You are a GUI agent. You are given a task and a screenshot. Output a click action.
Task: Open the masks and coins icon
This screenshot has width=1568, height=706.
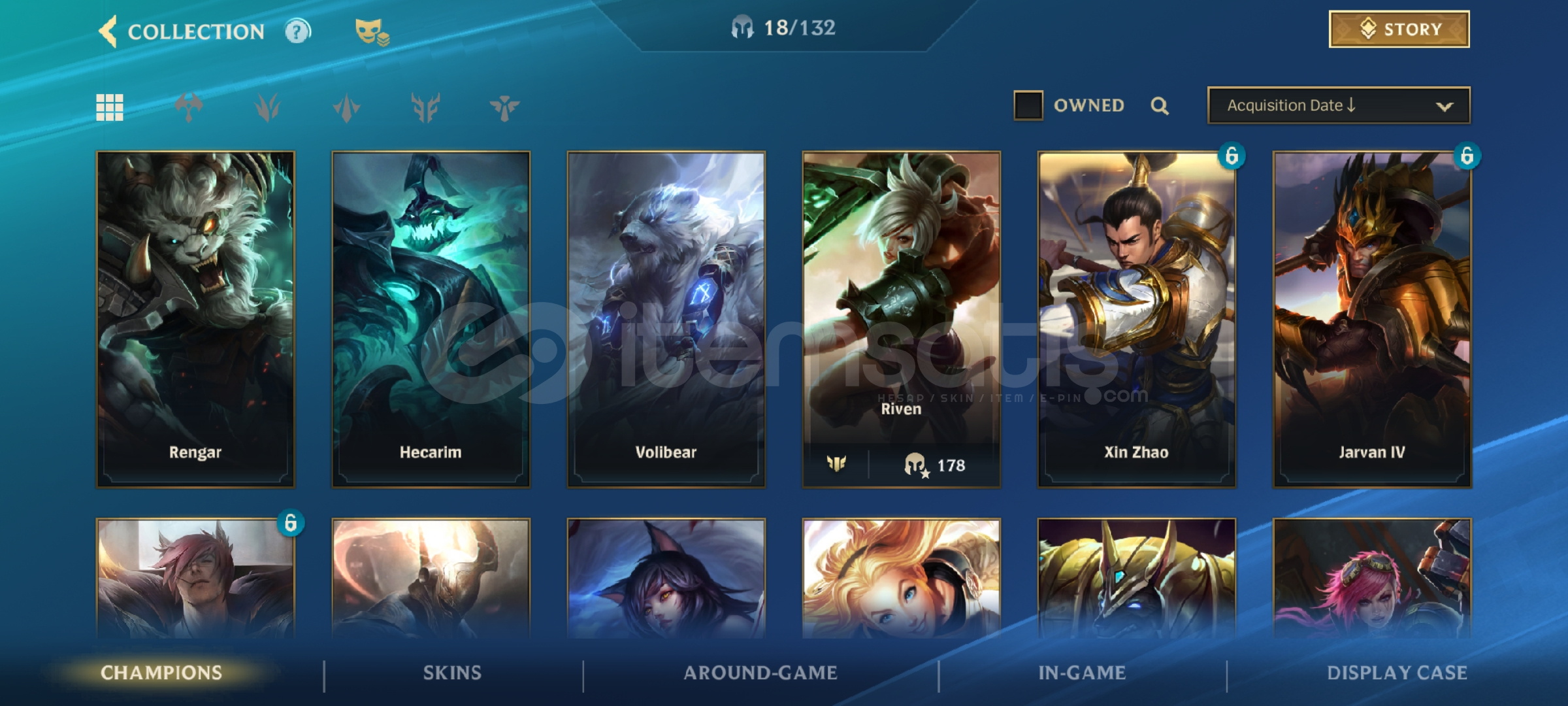(x=372, y=31)
